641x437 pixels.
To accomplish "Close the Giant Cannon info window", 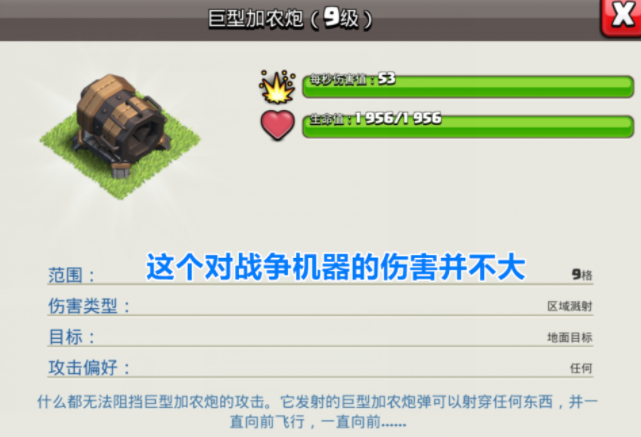I will point(621,17).
